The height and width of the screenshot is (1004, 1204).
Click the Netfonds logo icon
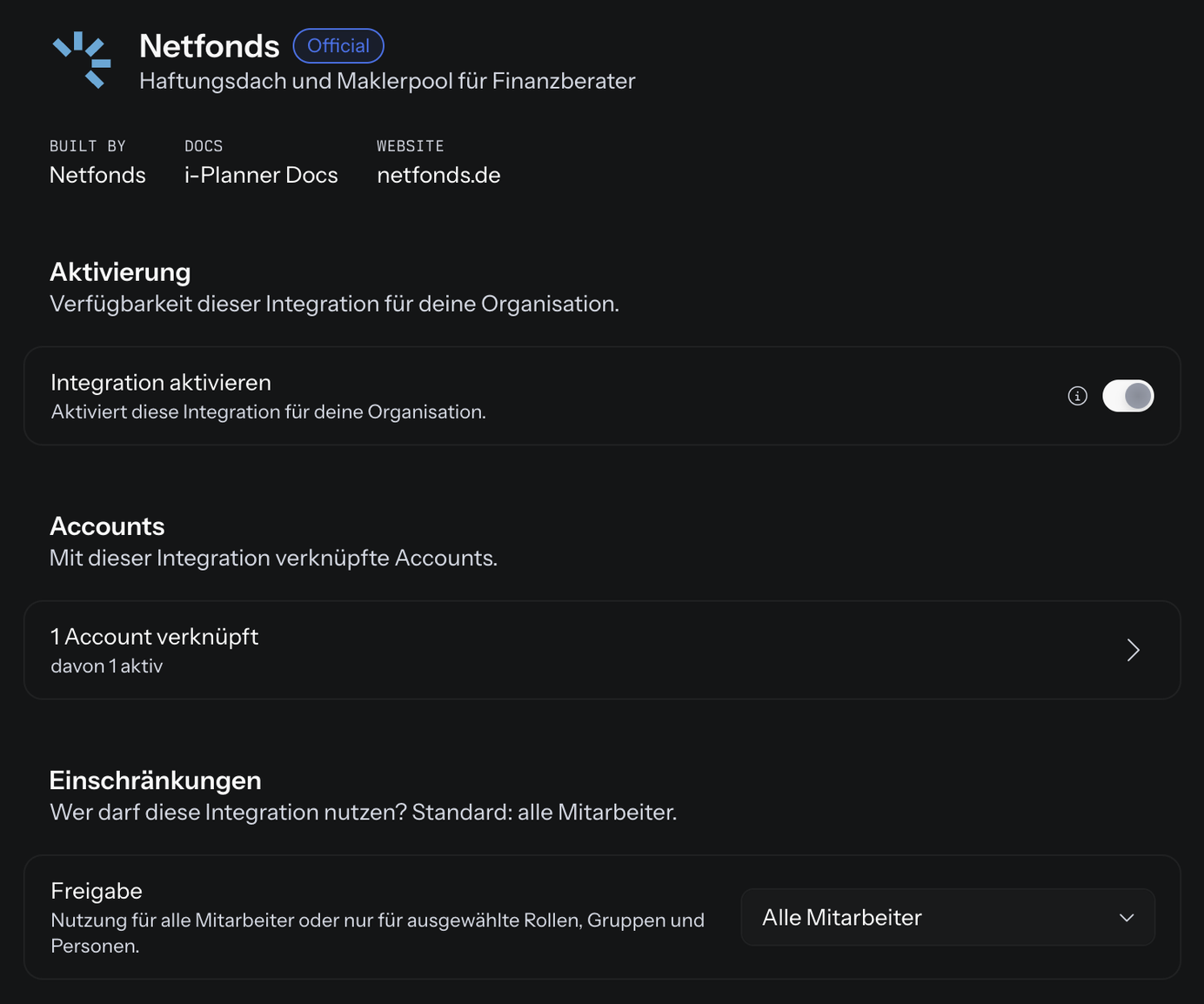[82, 60]
